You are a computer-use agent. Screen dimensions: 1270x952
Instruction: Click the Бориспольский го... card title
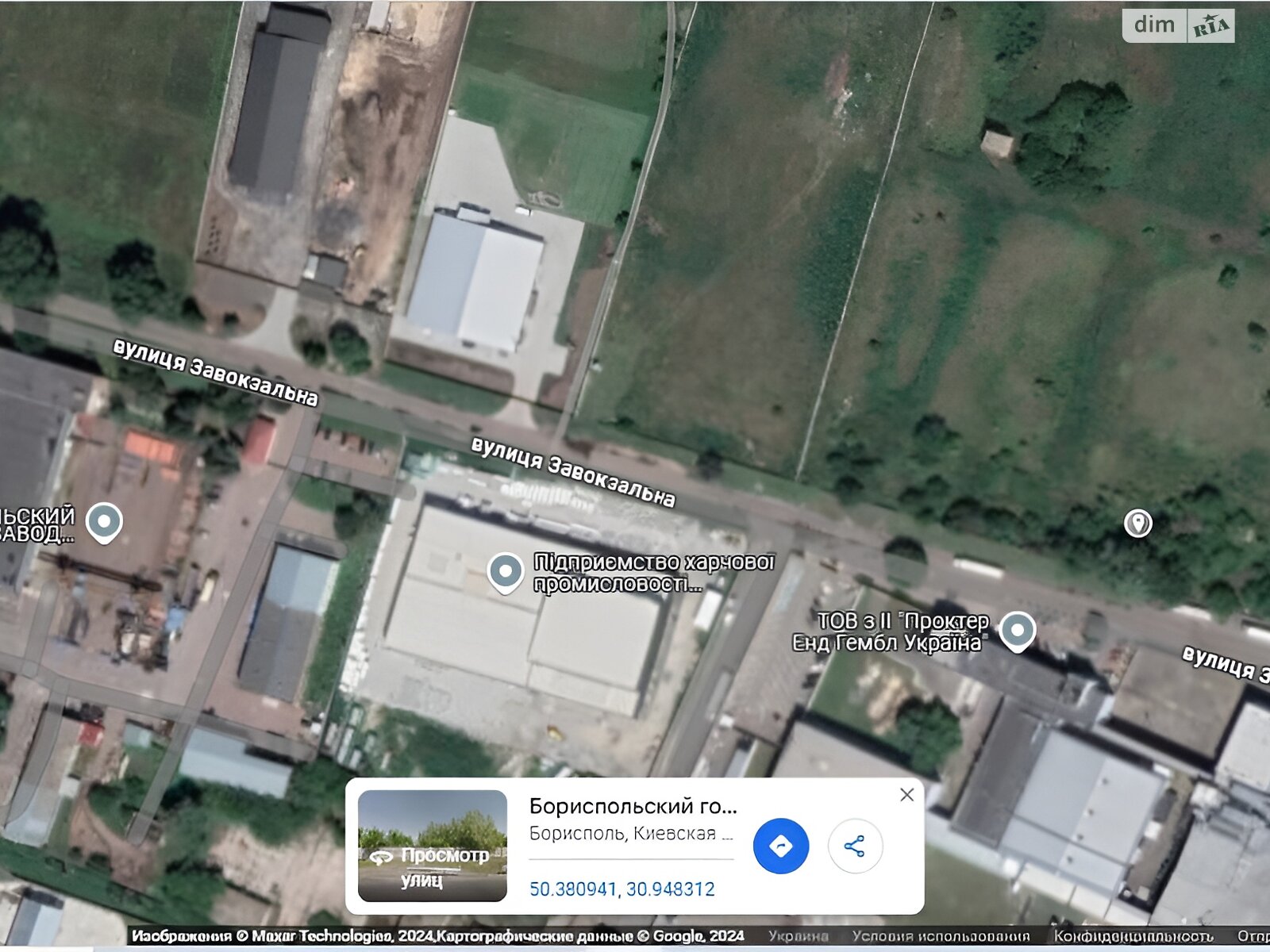[633, 806]
